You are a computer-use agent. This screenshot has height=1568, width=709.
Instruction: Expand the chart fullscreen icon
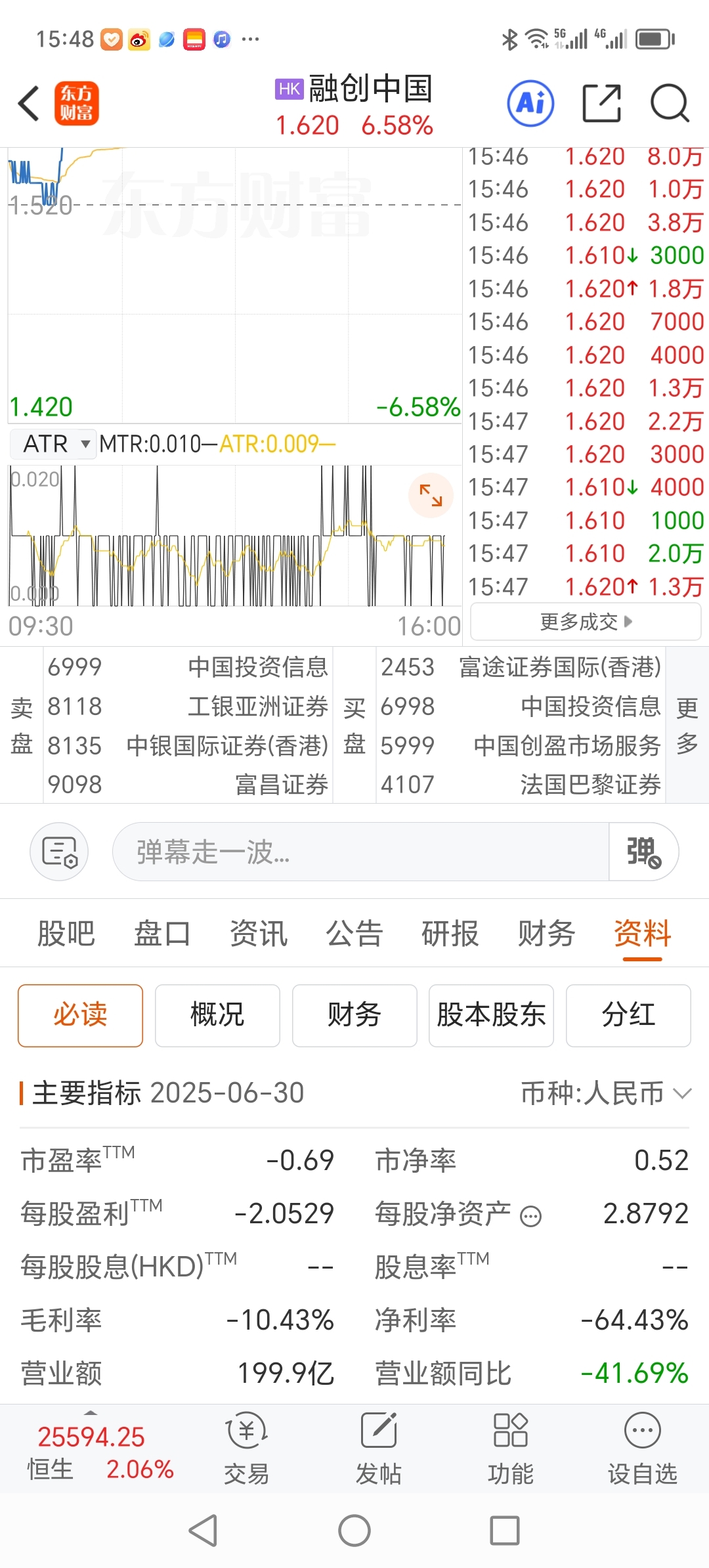click(x=431, y=495)
